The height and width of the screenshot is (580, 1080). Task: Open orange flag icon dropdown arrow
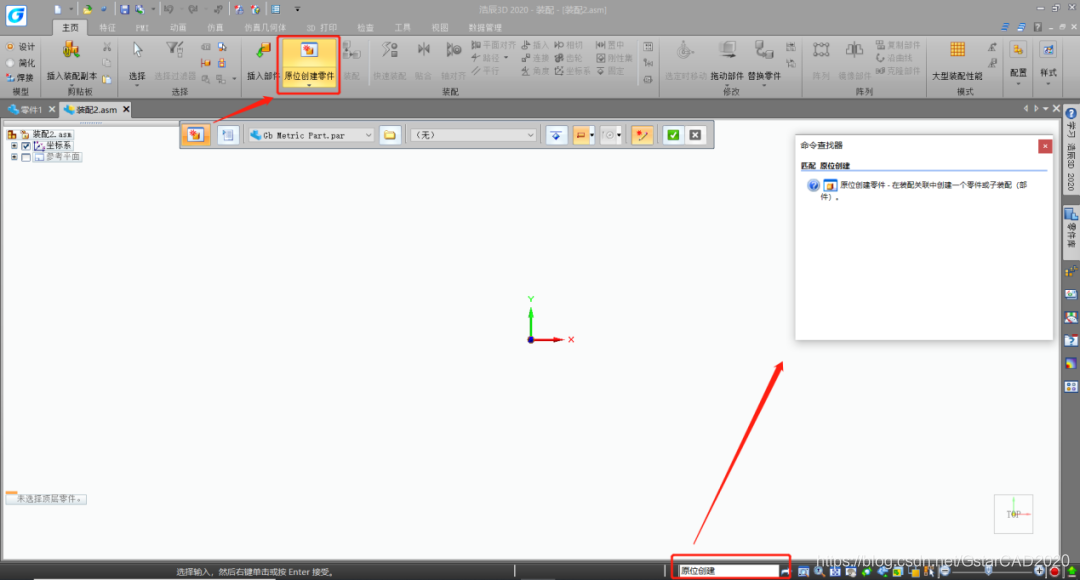(x=592, y=135)
